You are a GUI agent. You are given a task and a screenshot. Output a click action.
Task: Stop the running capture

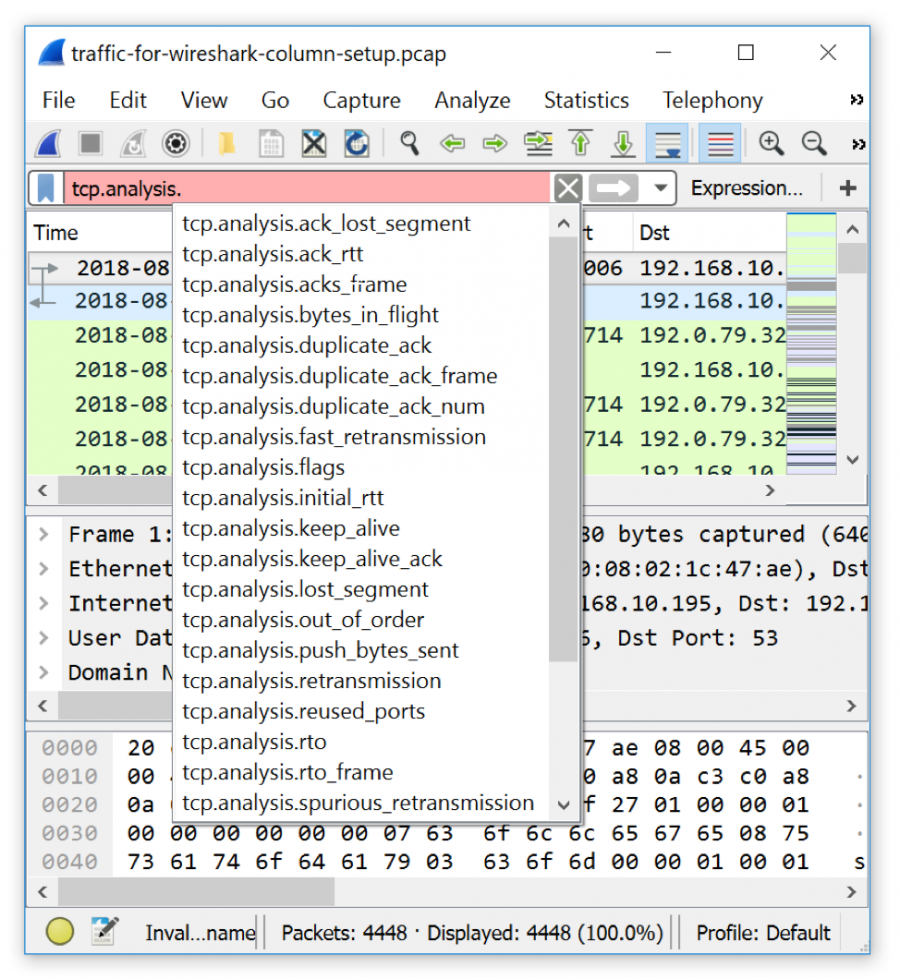[89, 143]
